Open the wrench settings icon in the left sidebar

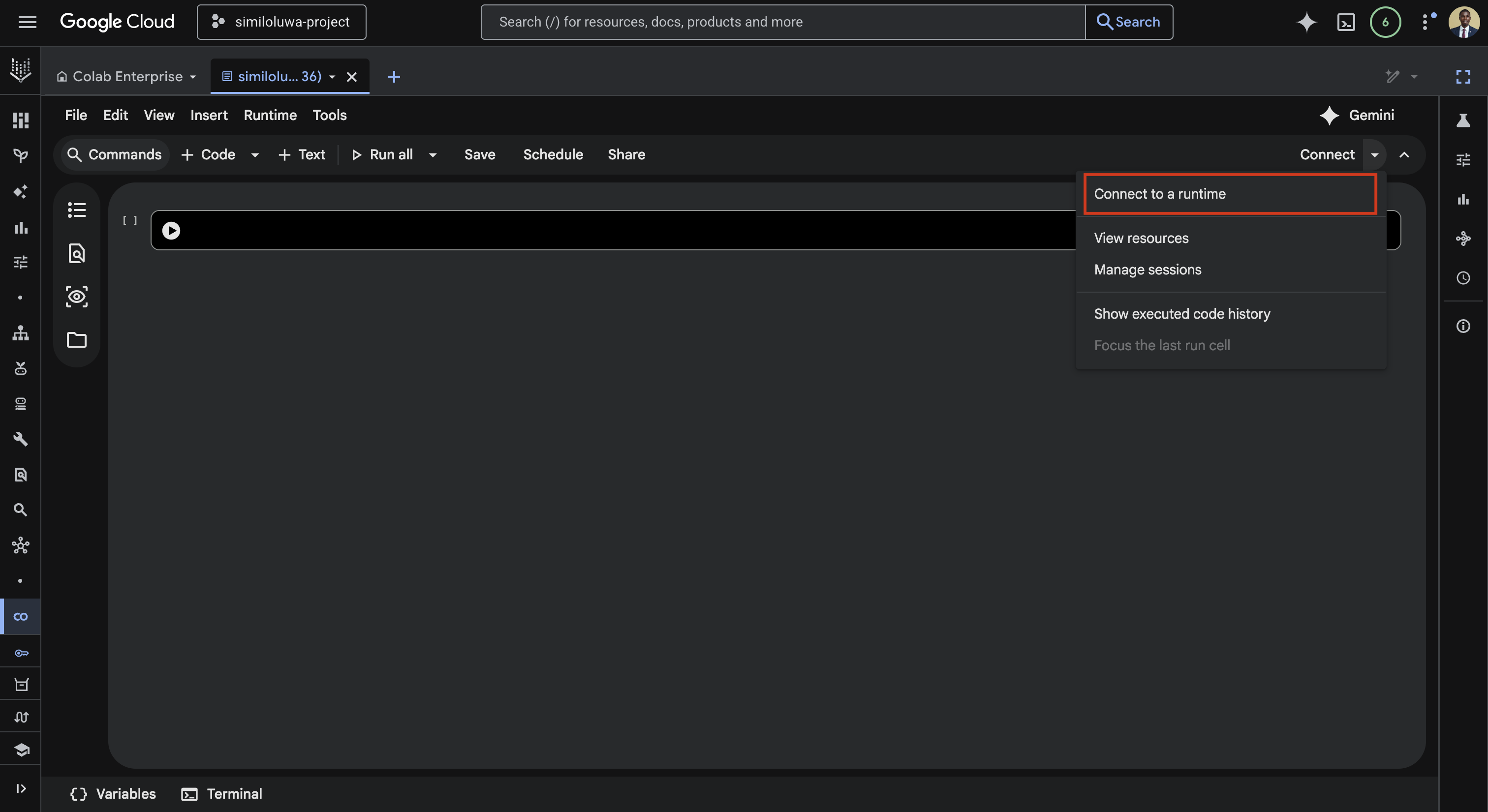coord(21,439)
